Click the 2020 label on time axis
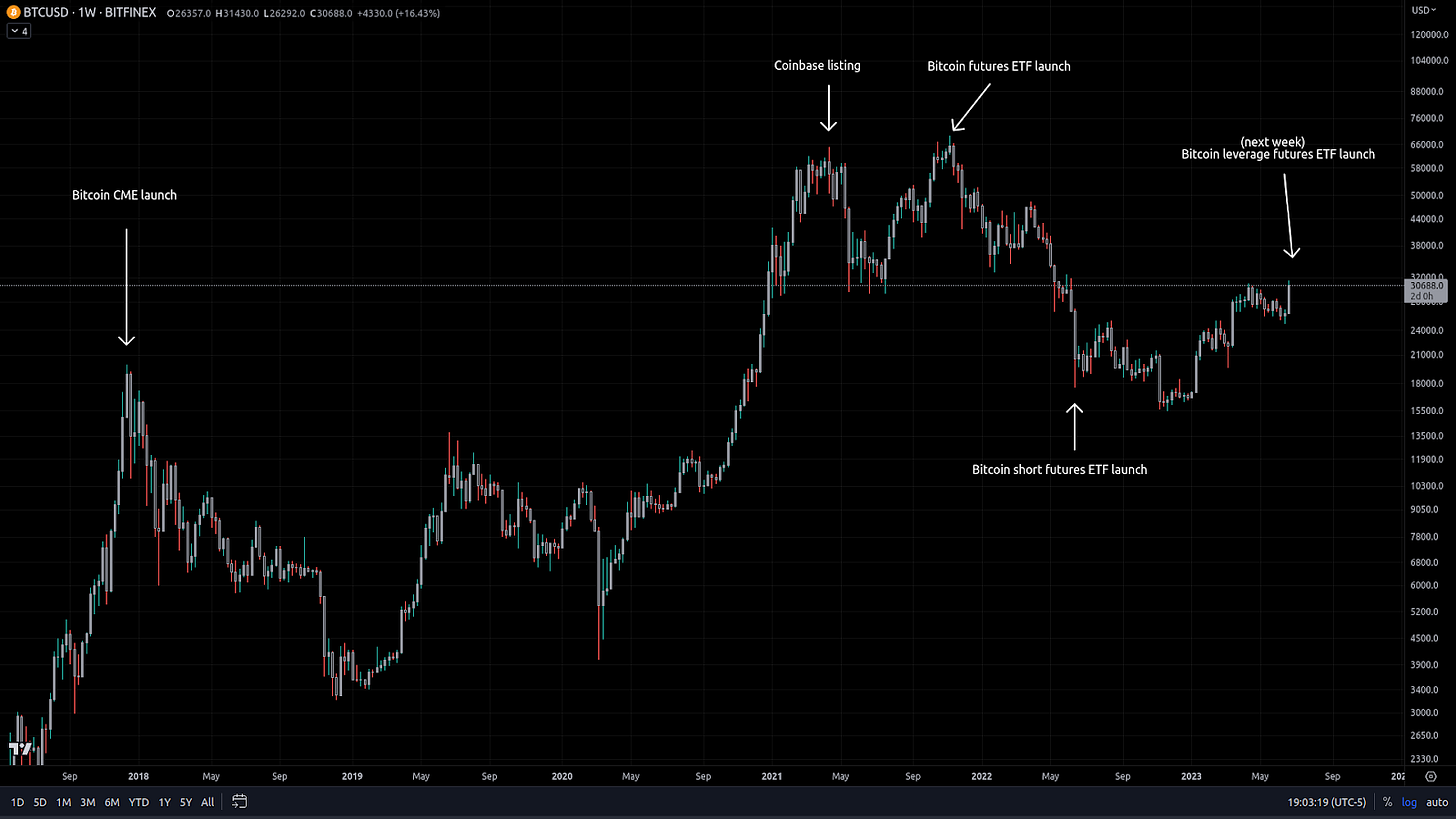1456x819 pixels. tap(562, 776)
